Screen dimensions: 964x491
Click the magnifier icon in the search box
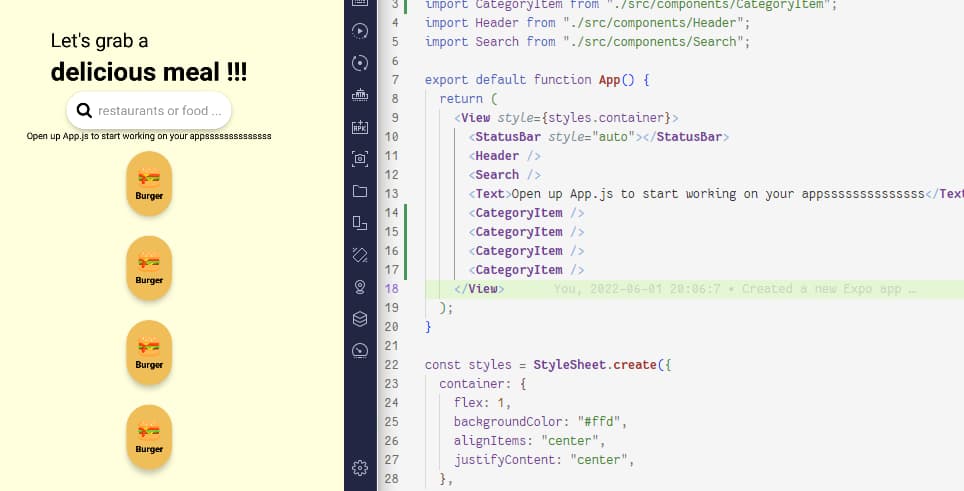(84, 111)
